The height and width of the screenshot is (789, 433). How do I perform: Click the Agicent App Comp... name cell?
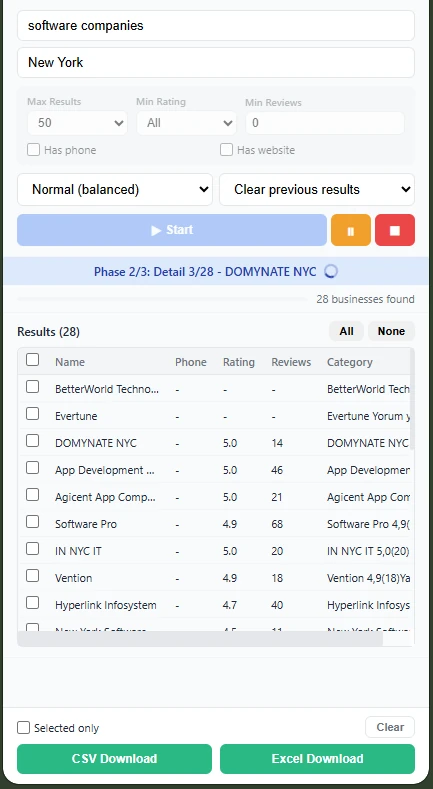click(x=105, y=497)
